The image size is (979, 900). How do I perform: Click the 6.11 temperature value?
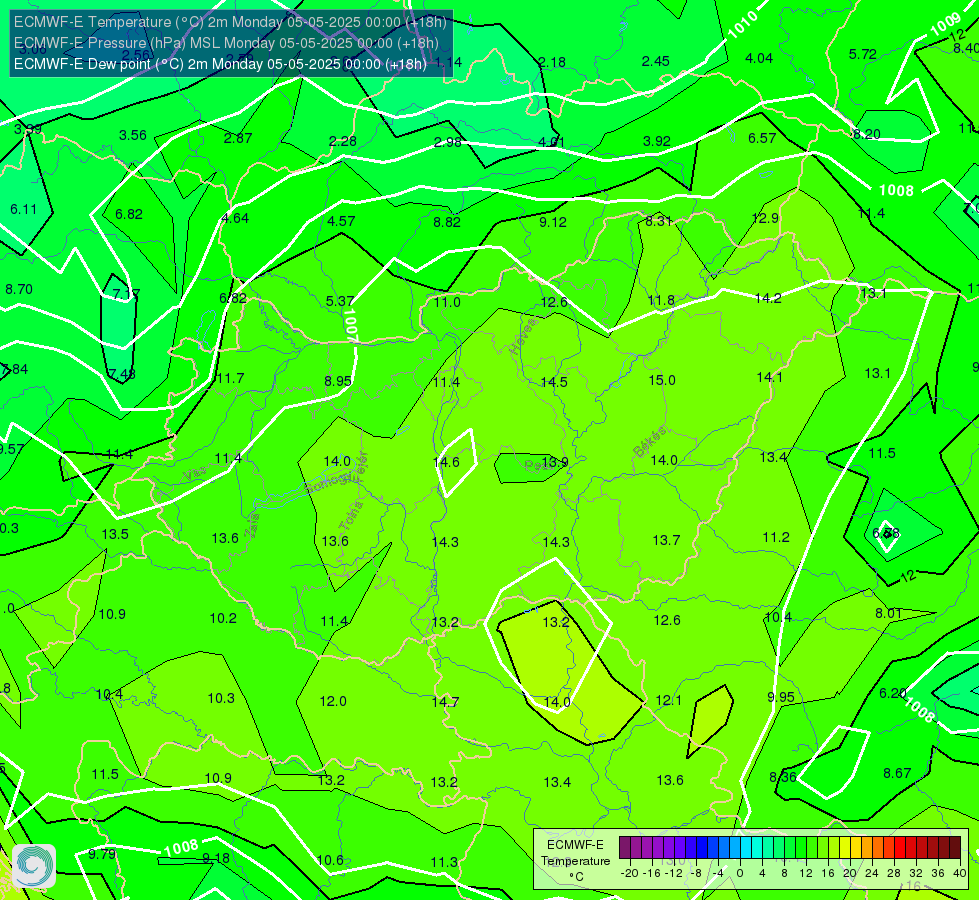[24, 209]
